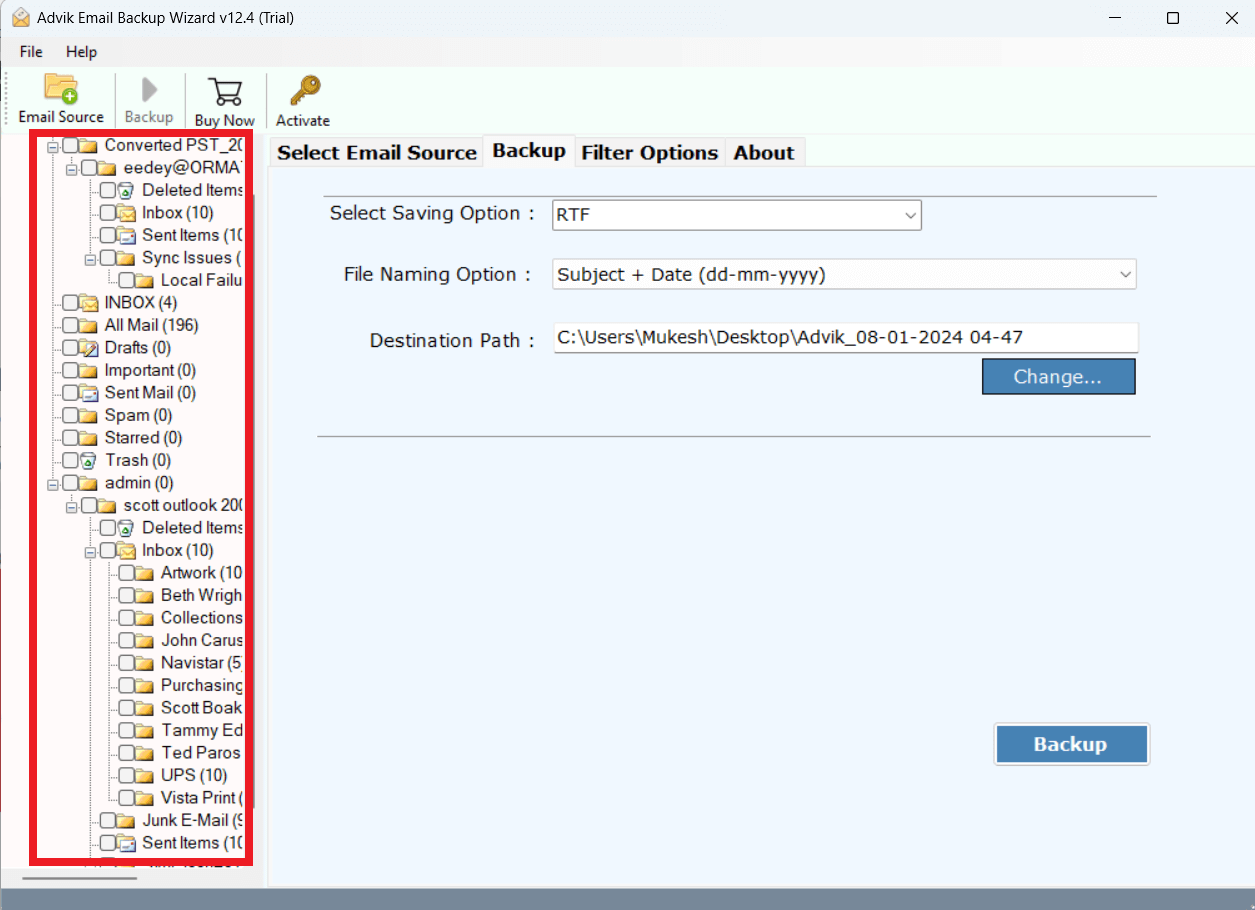Click the admin folder icon
The width and height of the screenshot is (1255, 910).
pos(89,483)
